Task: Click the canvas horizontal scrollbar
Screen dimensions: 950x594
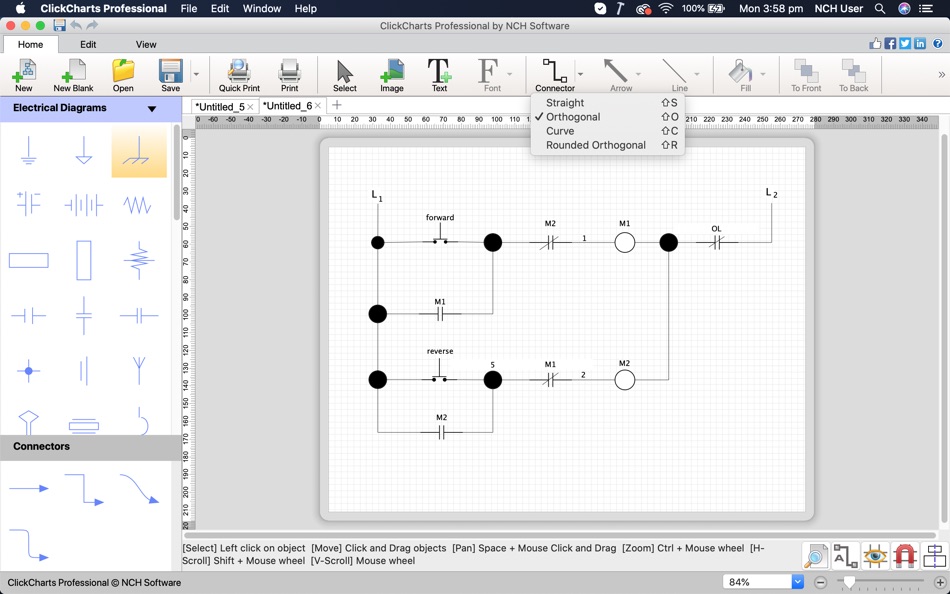Action: coord(560,535)
